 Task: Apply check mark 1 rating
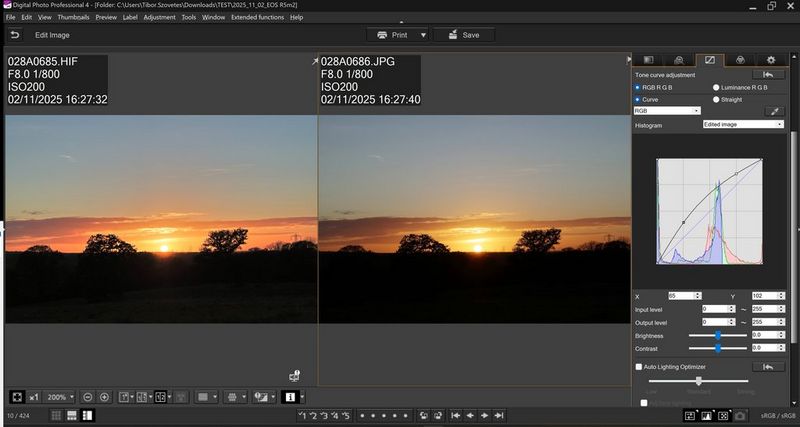coord(303,416)
